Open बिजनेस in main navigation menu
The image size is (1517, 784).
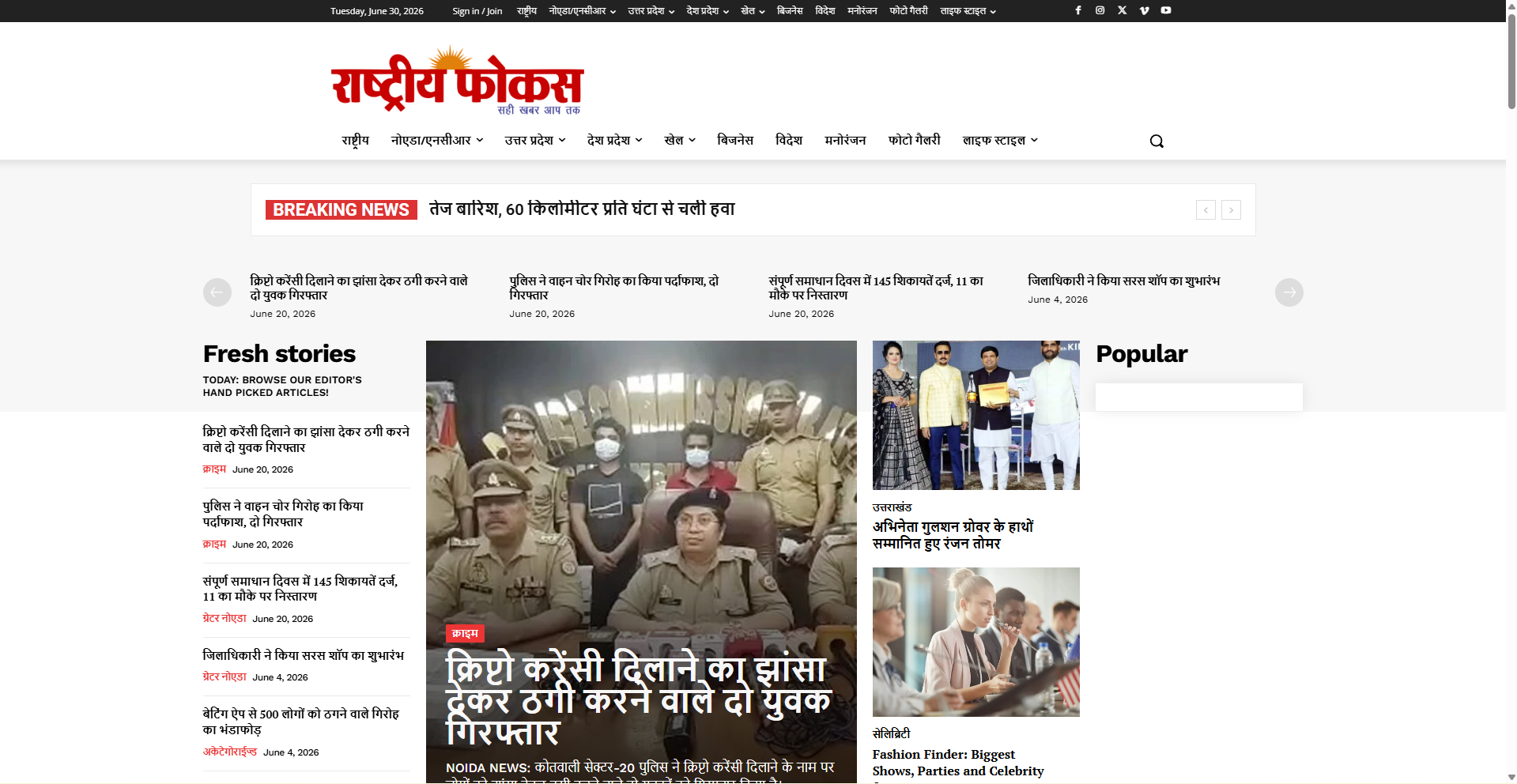(735, 140)
